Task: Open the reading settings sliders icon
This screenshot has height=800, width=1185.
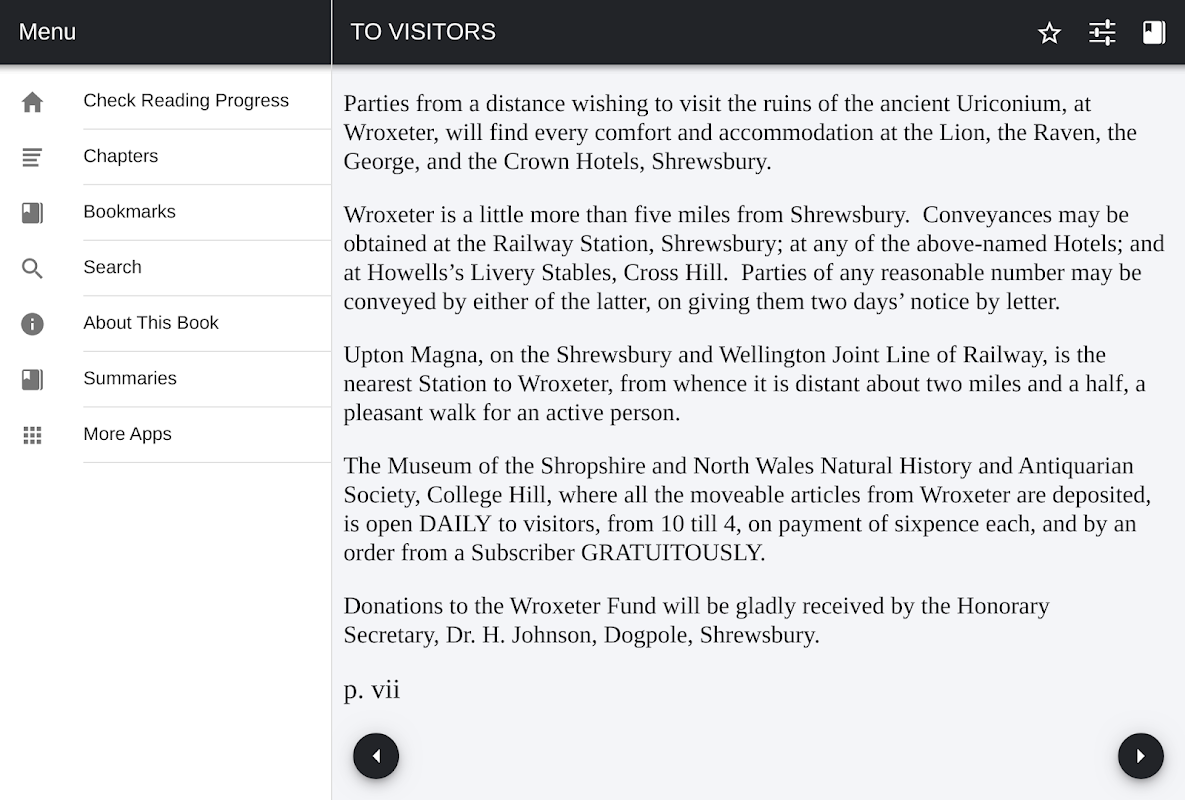Action: [1102, 33]
